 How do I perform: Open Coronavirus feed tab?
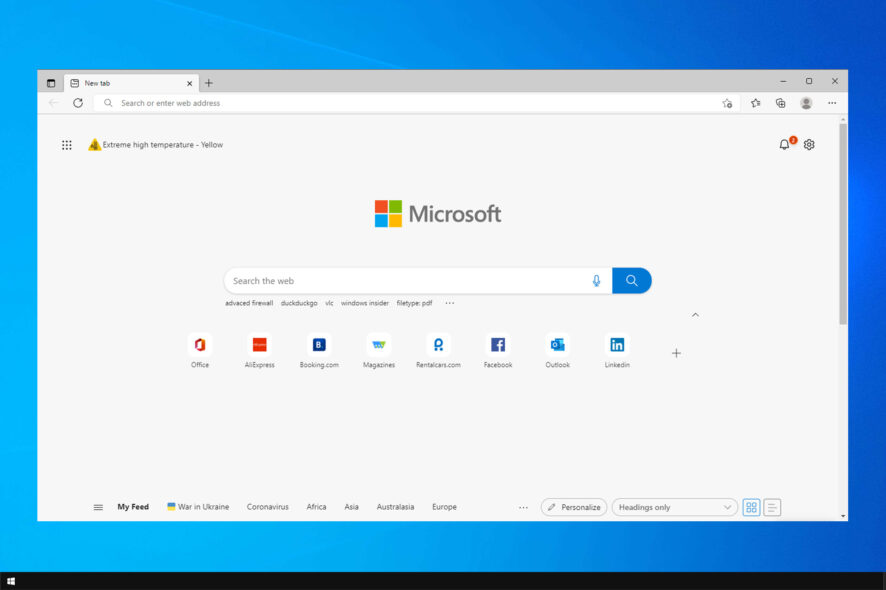(x=268, y=507)
